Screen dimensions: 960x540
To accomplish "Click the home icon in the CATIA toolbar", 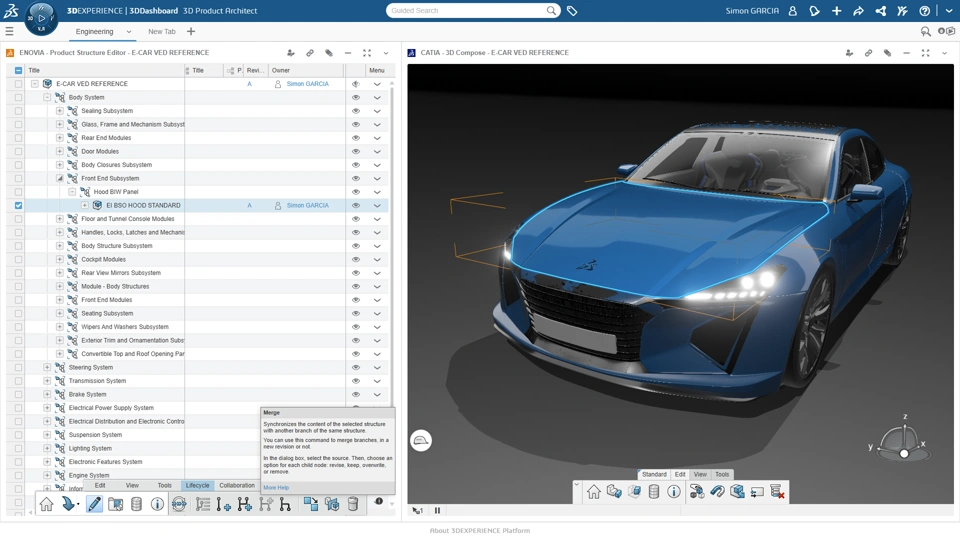I will [593, 492].
